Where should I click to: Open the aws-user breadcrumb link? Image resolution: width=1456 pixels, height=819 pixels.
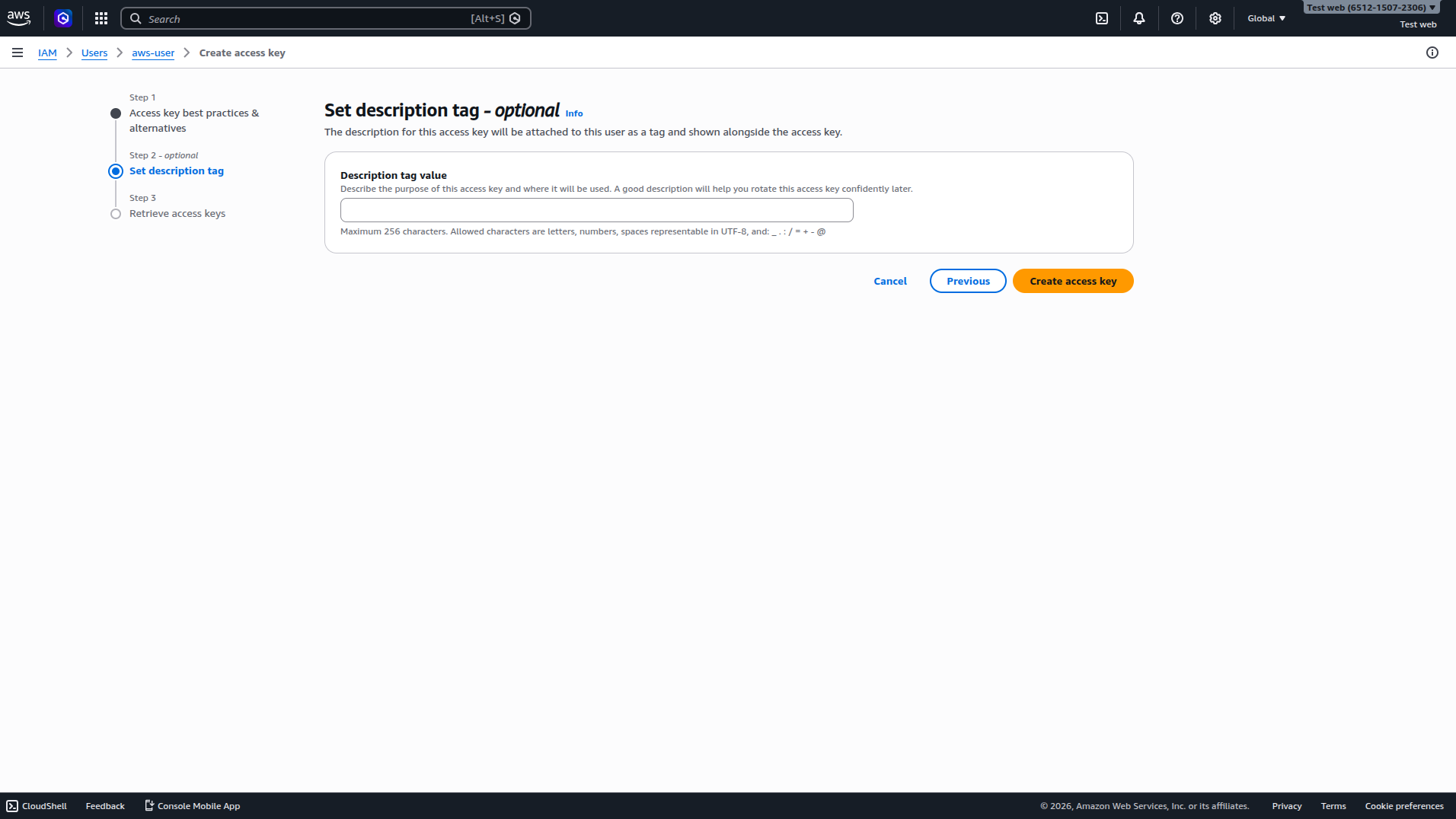pos(153,53)
